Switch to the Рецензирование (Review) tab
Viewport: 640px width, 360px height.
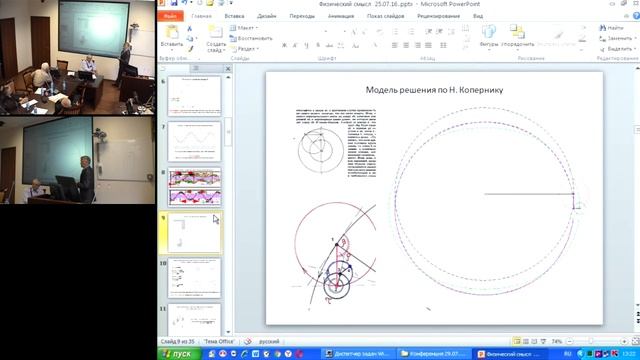point(438,16)
